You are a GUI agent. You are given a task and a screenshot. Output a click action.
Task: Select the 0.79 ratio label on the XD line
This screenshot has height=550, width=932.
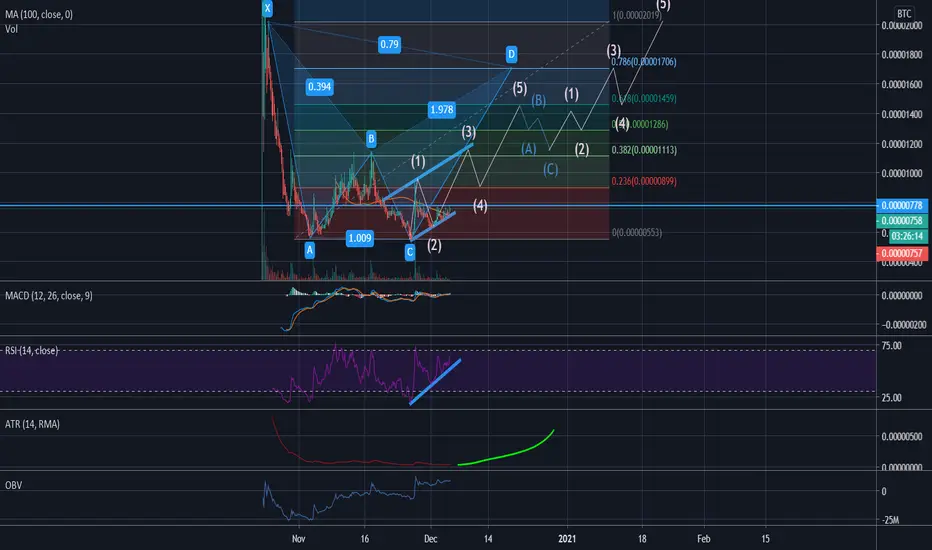pyautogui.click(x=389, y=45)
